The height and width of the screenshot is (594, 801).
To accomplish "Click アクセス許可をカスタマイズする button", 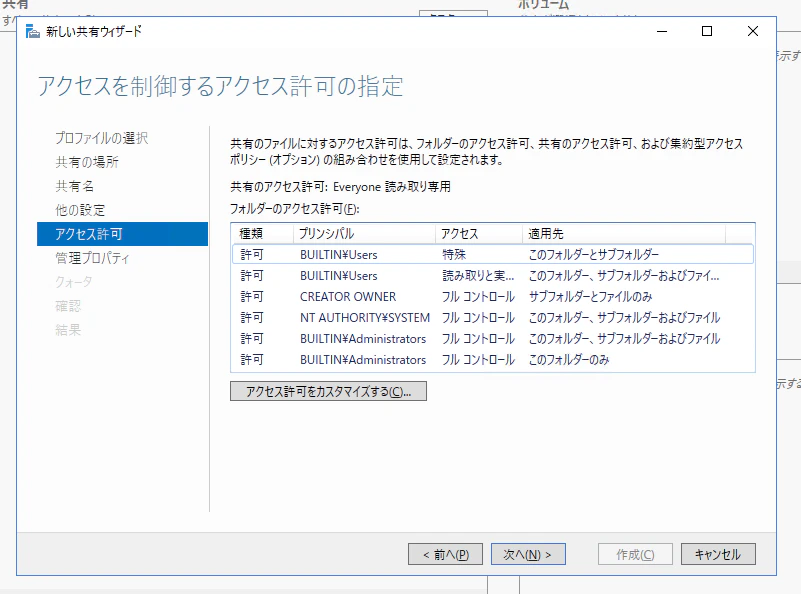I will (328, 391).
